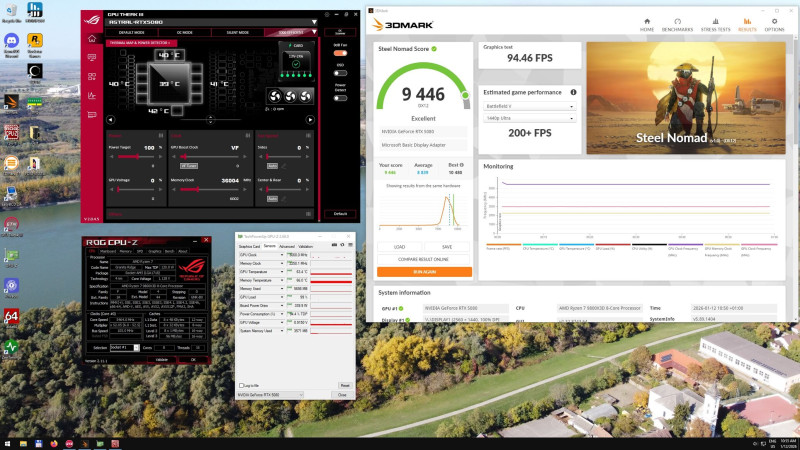
Task: Go to Home in 3DMark
Action: 647,25
